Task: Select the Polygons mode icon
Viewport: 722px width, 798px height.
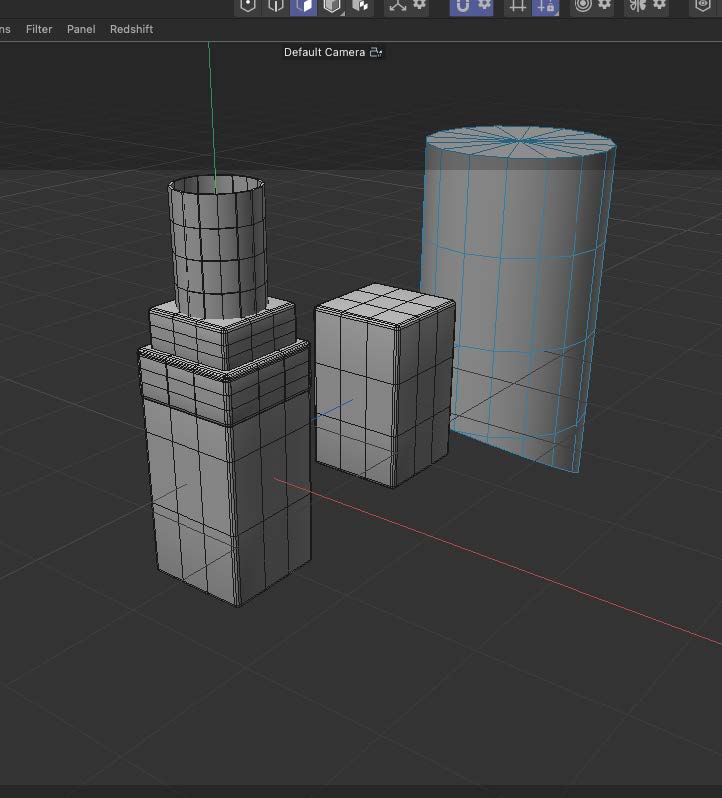Action: pyautogui.click(x=303, y=6)
